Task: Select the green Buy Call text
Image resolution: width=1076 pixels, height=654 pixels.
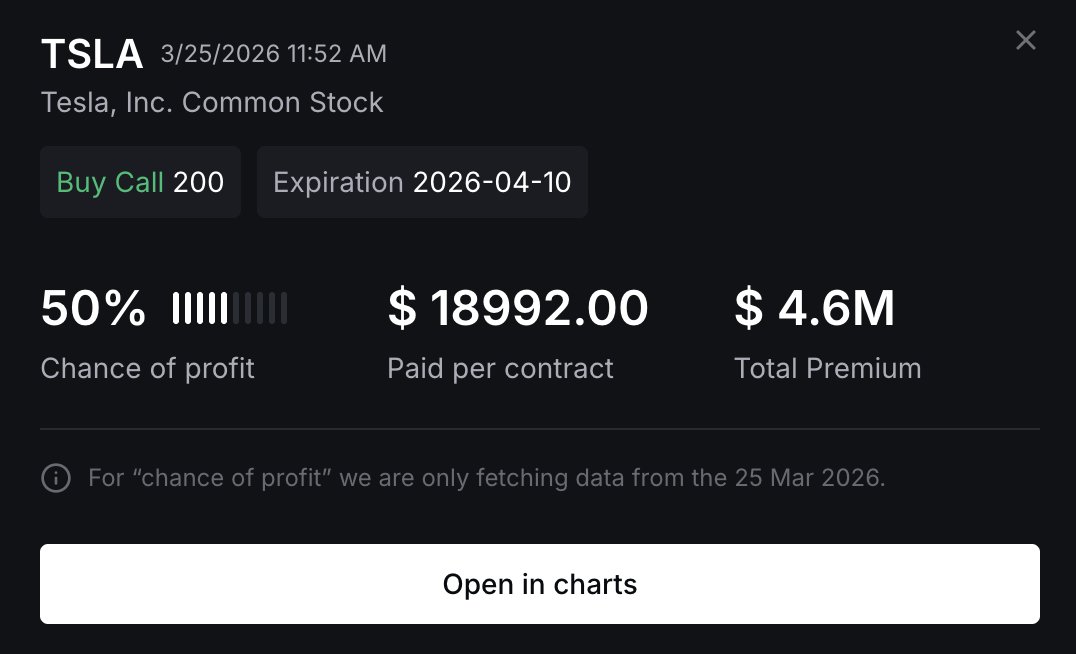Action: 110,182
